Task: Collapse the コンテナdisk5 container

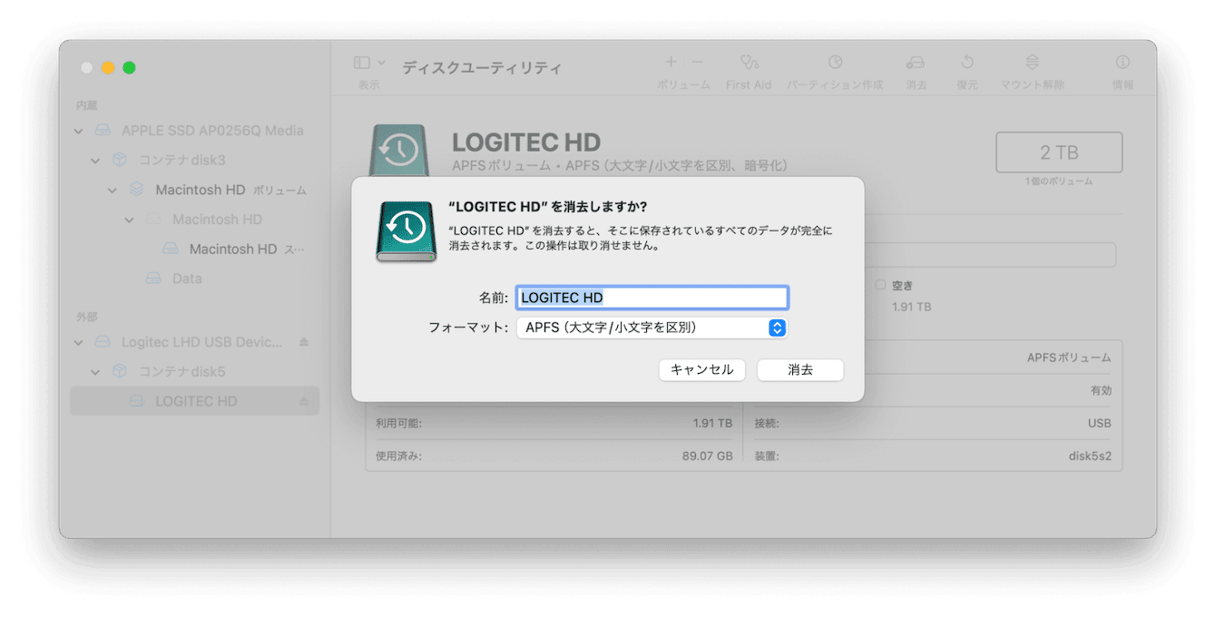Action: tap(96, 372)
